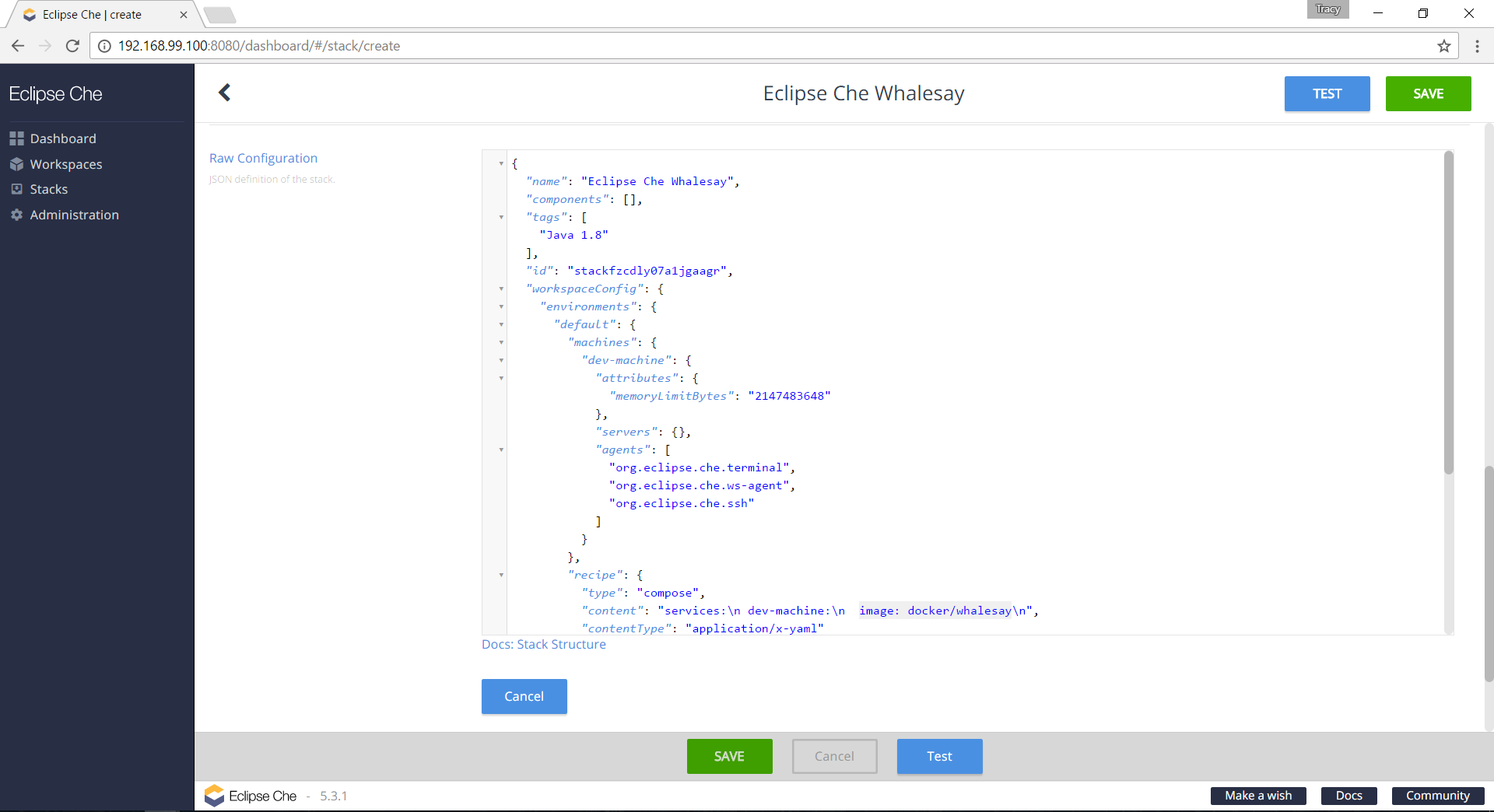The height and width of the screenshot is (812, 1494).
Task: Collapse the "environments" fold arrow
Action: 501,306
